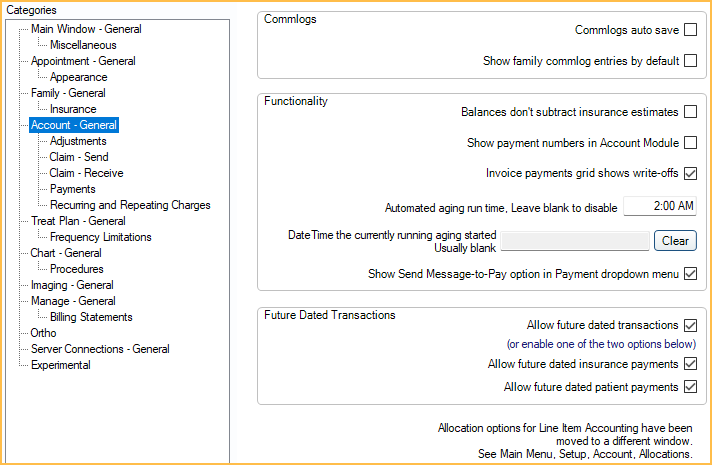
Task: Disable Show Send Message-to-Pay option
Action: coord(690,274)
